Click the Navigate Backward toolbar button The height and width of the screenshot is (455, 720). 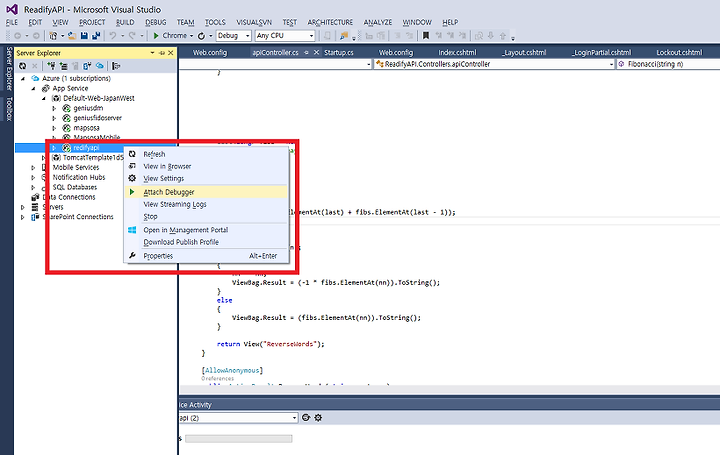click(17, 36)
